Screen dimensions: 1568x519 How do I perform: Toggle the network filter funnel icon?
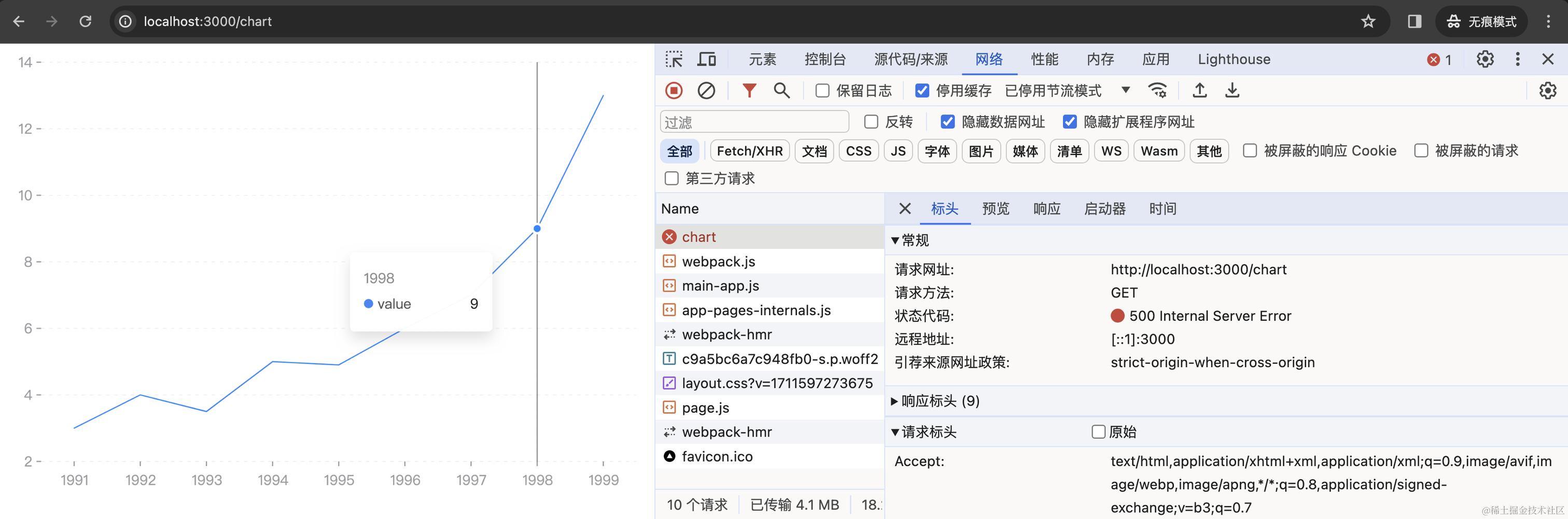pyautogui.click(x=749, y=91)
